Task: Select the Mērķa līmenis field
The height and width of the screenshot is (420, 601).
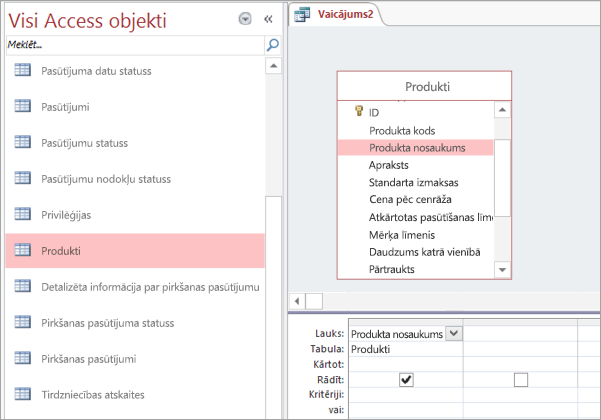Action: [402, 235]
